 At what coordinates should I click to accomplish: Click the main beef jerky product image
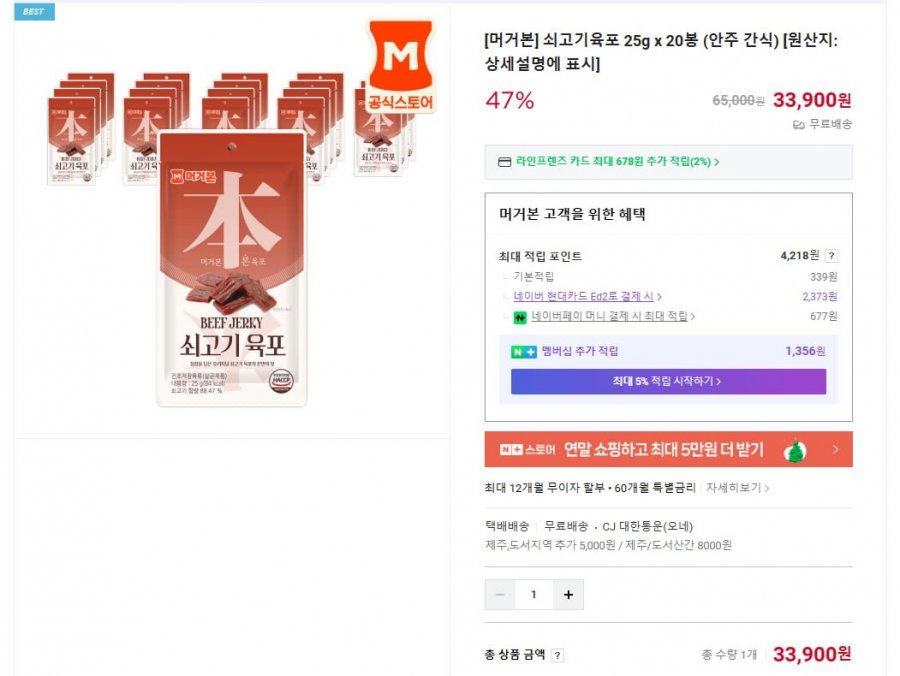tap(232, 269)
